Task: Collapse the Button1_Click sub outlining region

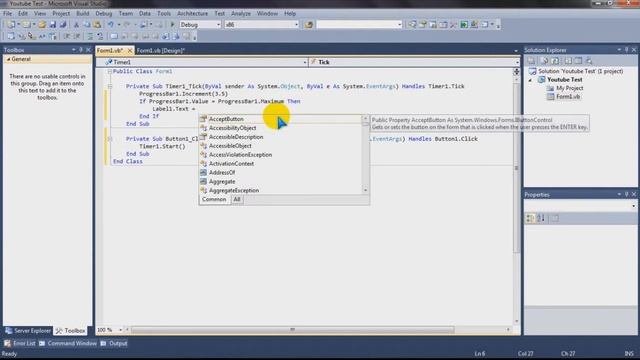Action: (109, 139)
